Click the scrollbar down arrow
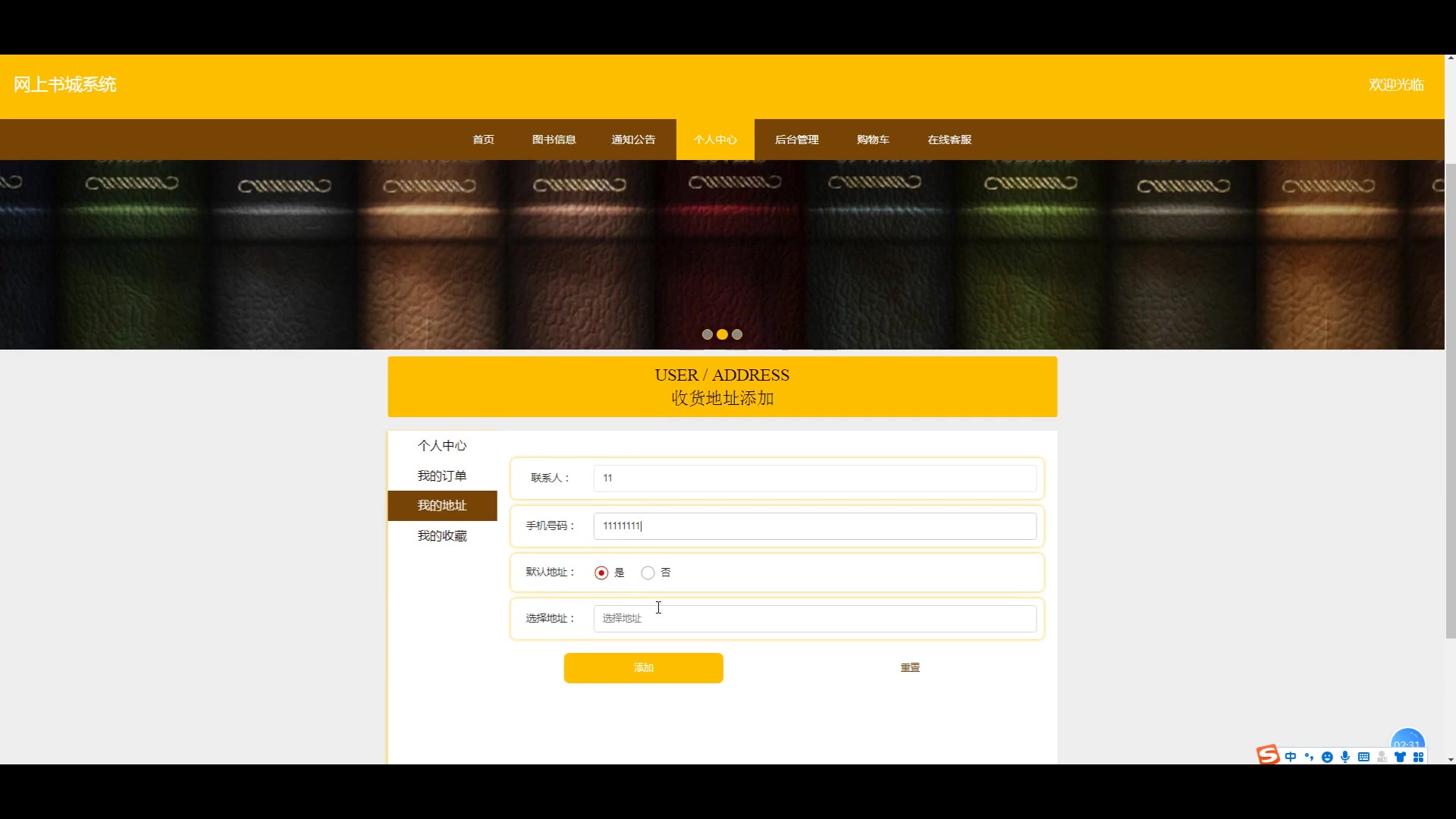 coord(1450,759)
